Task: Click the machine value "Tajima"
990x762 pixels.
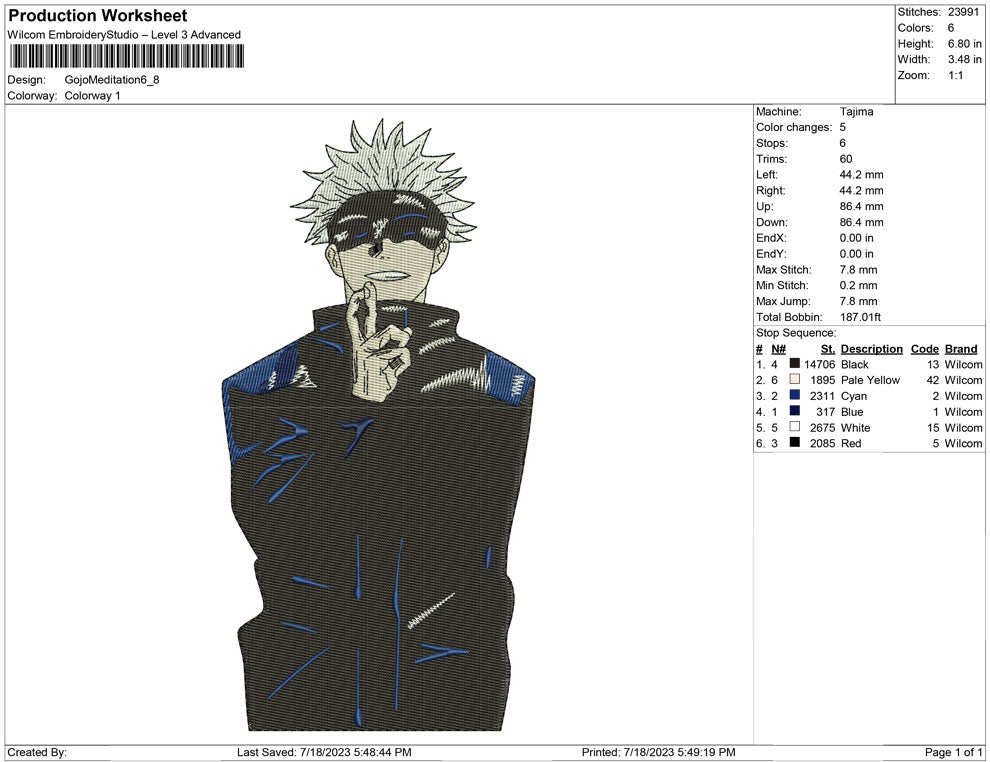Action: coord(856,112)
